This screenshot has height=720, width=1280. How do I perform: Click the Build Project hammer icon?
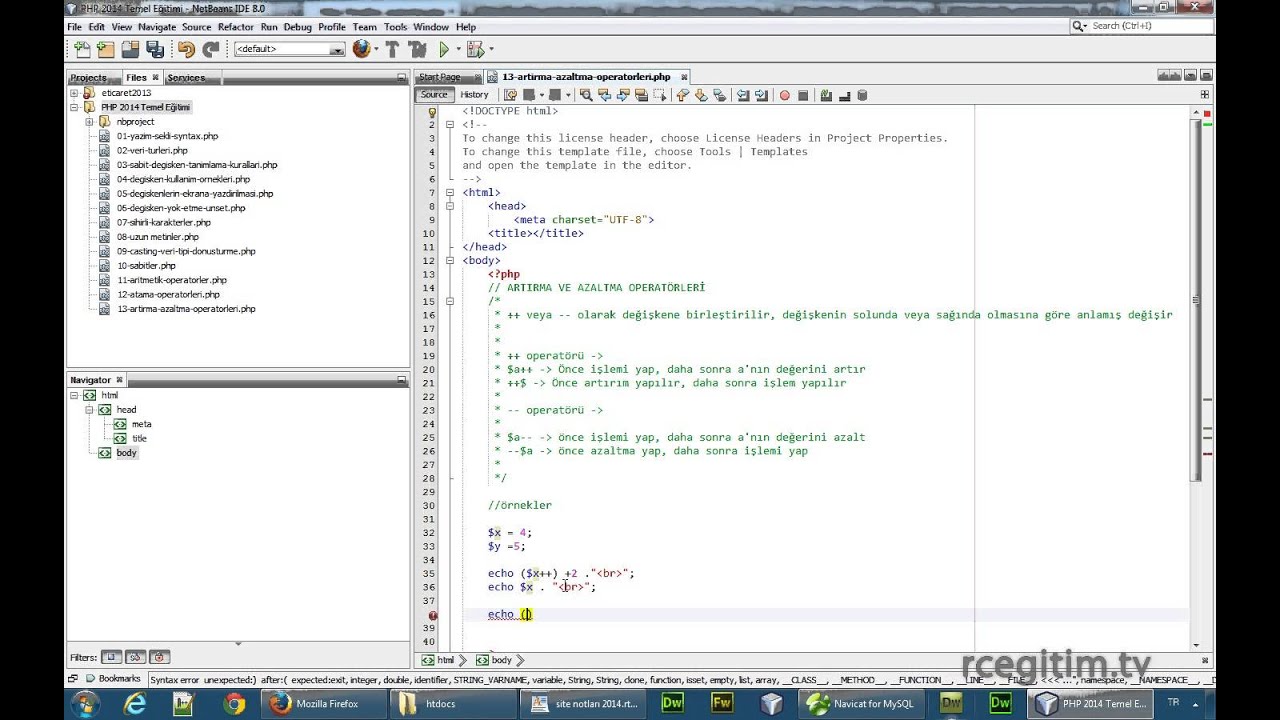392,49
